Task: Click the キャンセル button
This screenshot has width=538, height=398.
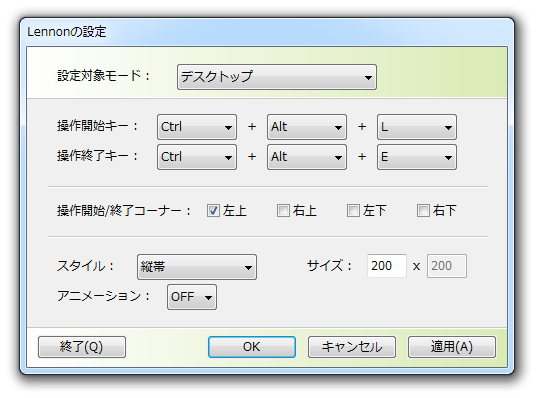Action: [x=352, y=347]
